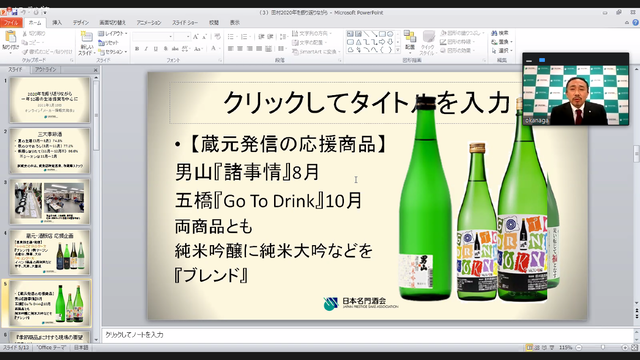Click Shape Outline (図形の枠線) button
The width and height of the screenshot is (640, 360).
pos(457,42)
